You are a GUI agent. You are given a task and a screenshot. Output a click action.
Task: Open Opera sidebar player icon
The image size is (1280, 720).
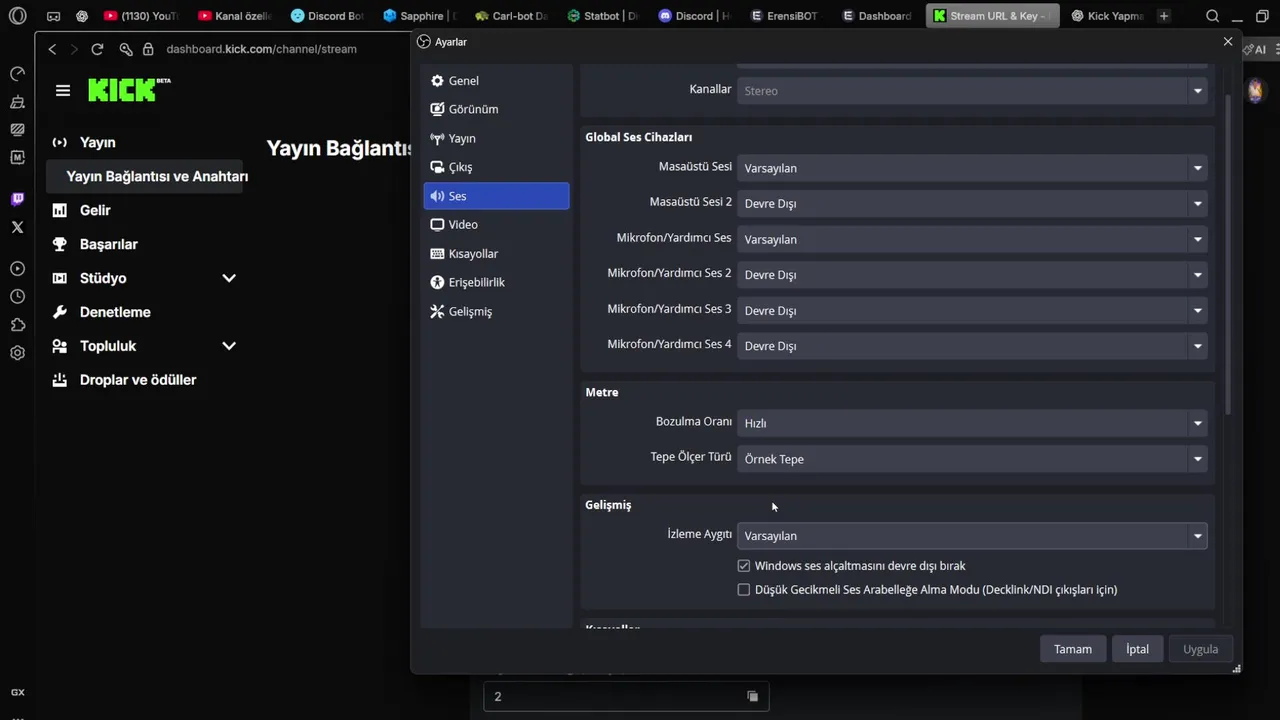pos(17,269)
